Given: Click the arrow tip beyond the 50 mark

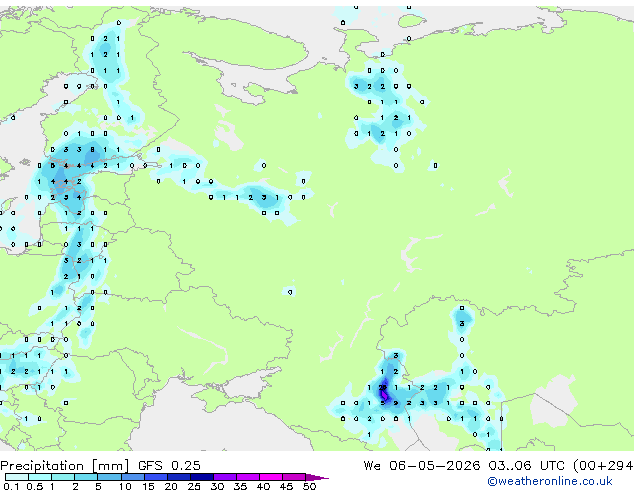Looking at the screenshot, I should point(317,477).
